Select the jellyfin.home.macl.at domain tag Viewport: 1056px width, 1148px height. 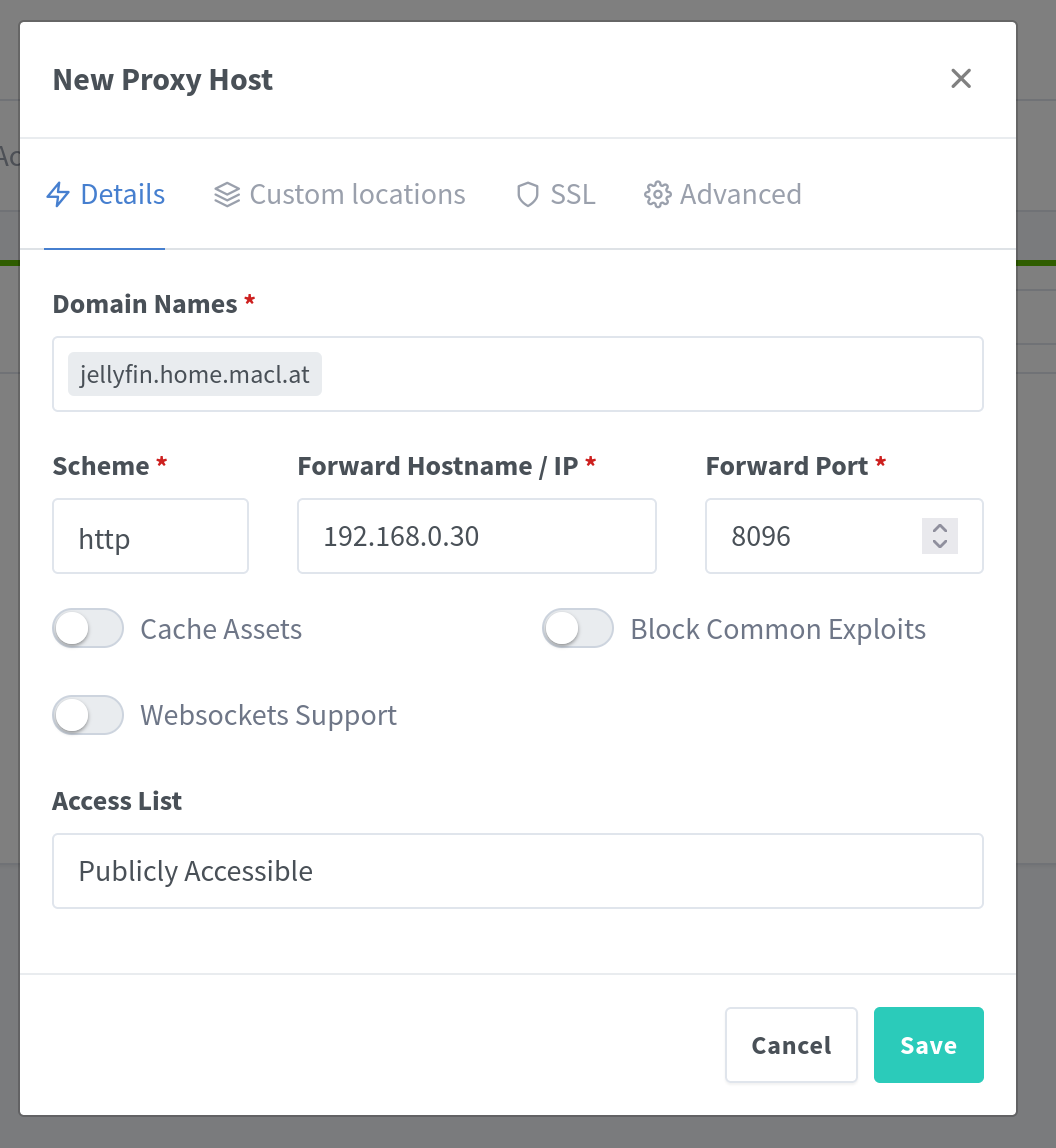click(195, 375)
